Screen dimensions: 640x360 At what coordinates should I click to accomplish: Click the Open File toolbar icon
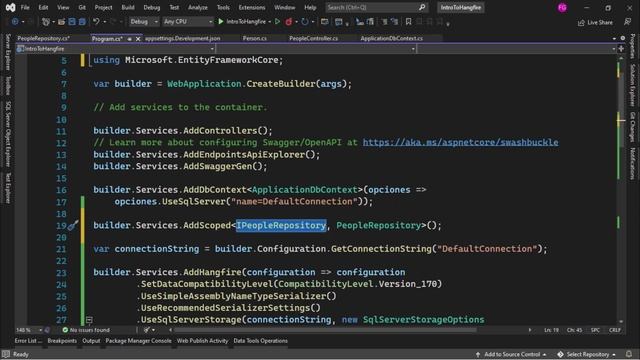tap(61, 22)
